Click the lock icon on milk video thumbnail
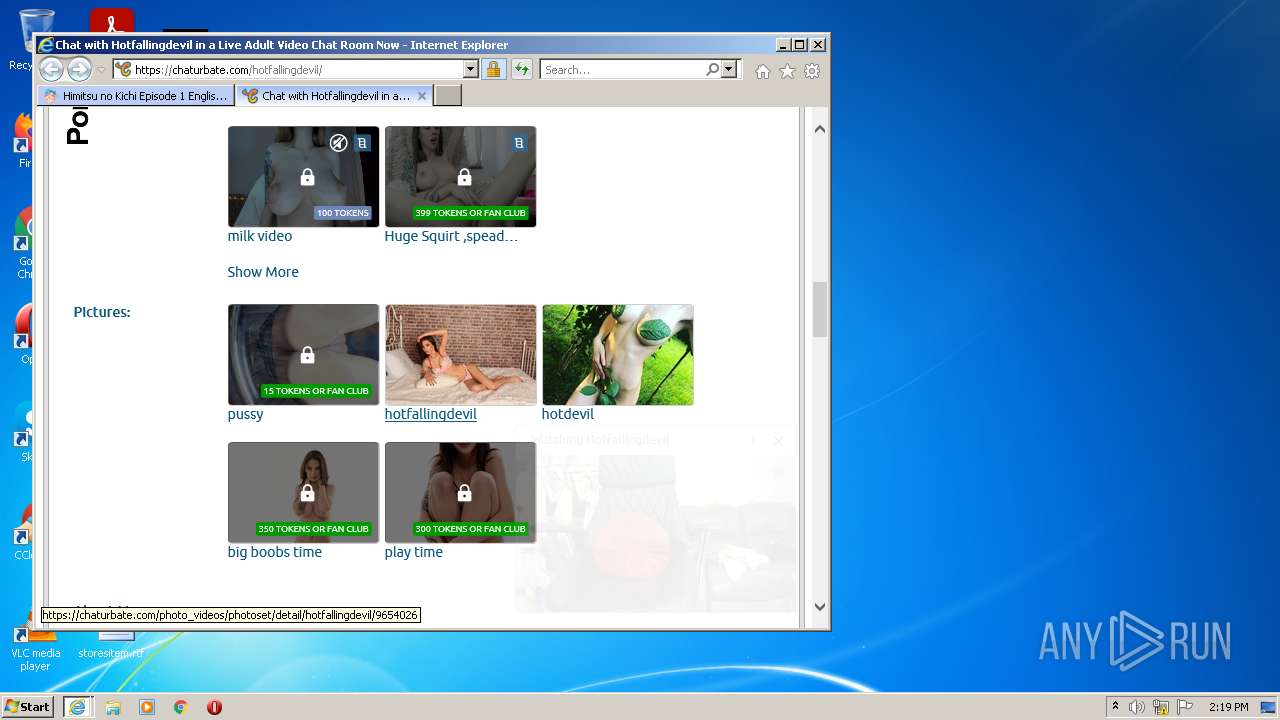Screen dimensions: 1280x720 (307, 177)
